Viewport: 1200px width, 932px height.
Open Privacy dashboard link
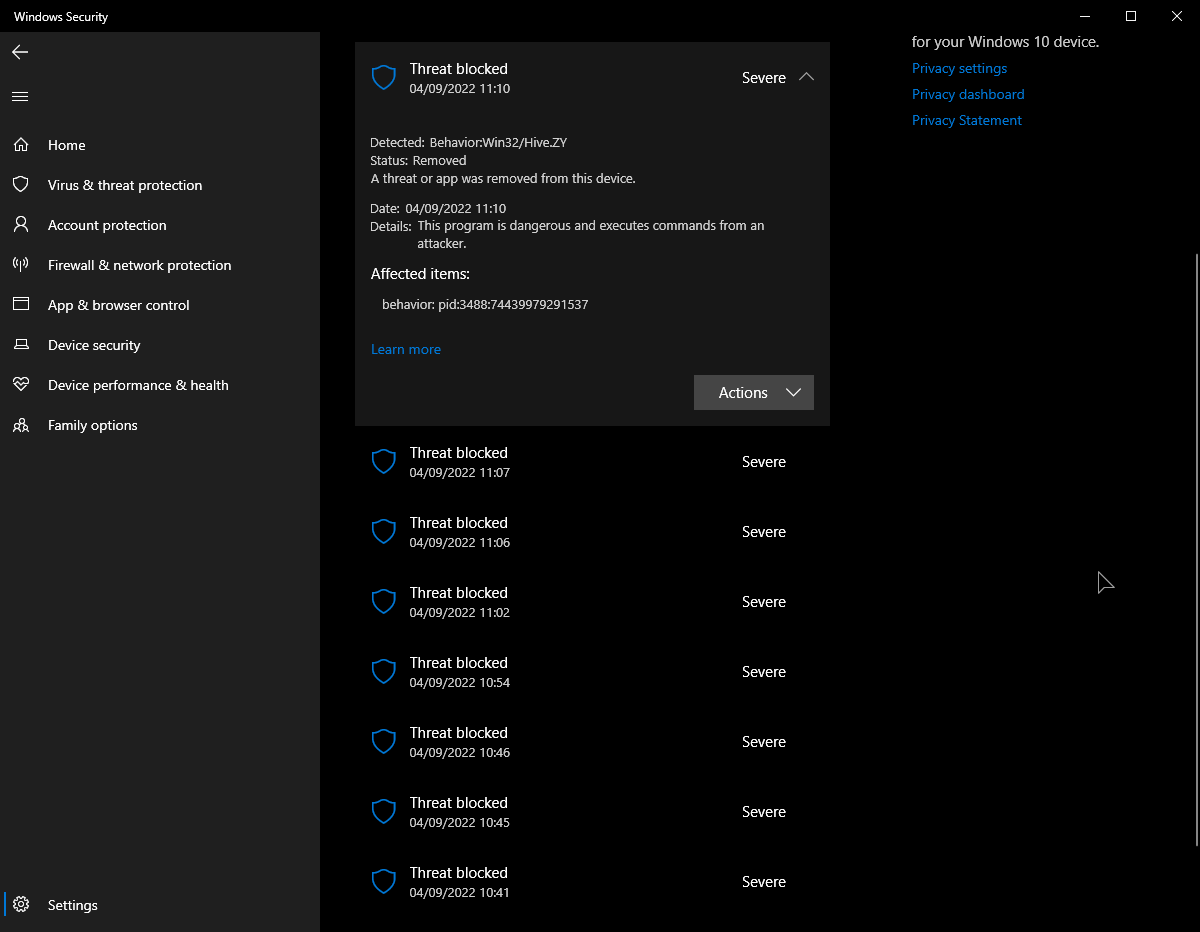(968, 94)
